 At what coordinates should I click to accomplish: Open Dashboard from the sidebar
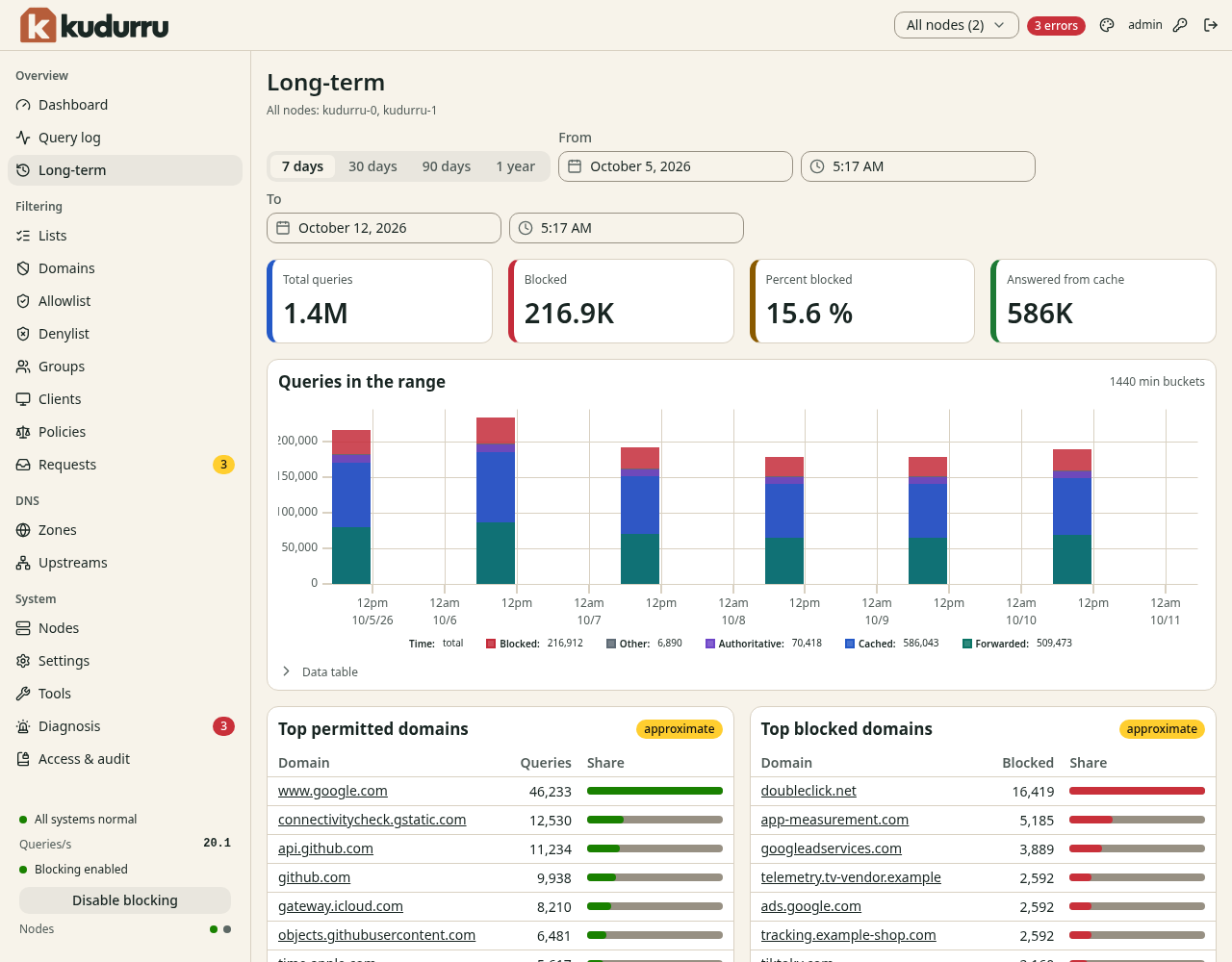pos(125,105)
